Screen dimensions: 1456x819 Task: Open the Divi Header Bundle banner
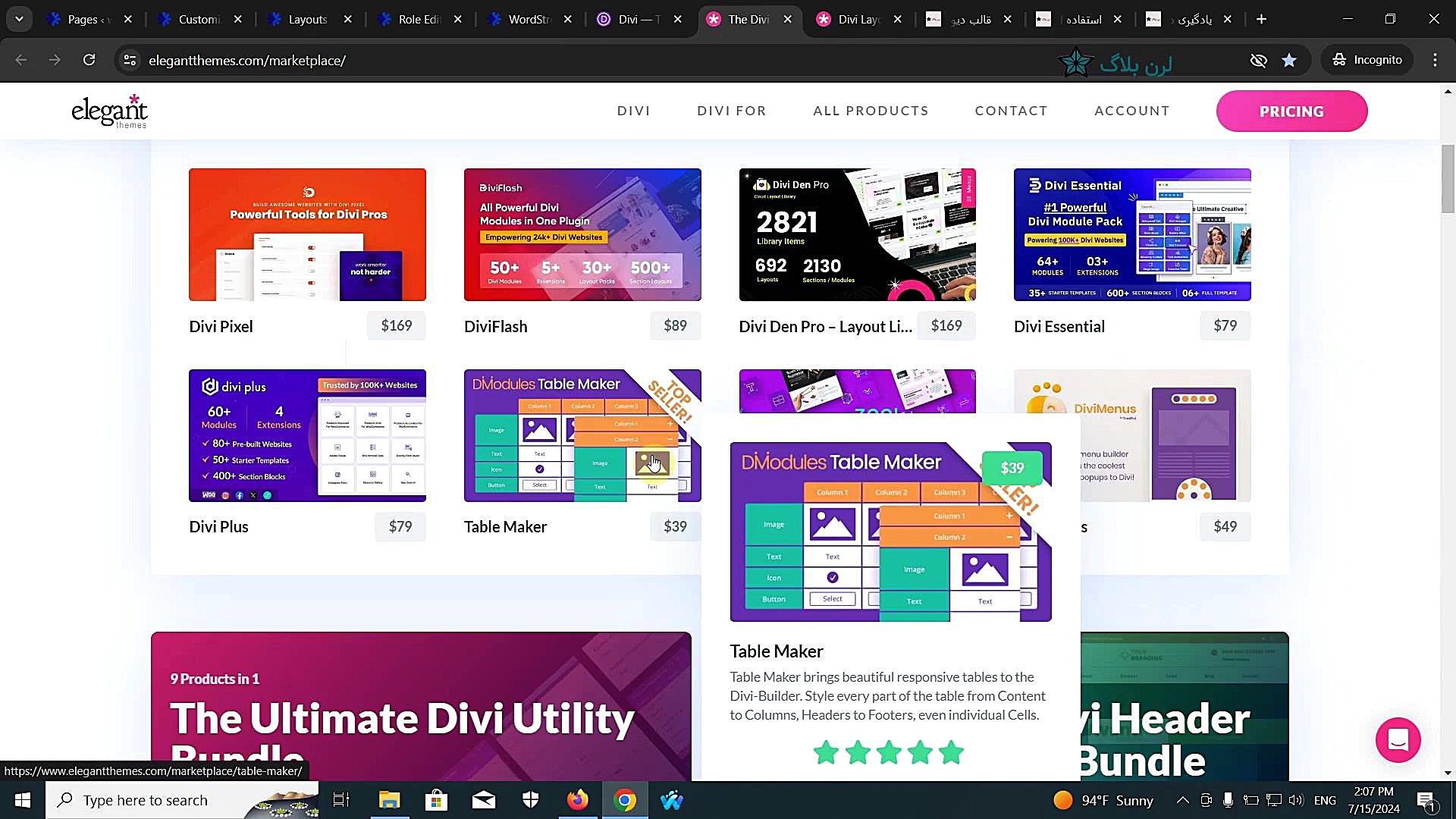[1185, 706]
